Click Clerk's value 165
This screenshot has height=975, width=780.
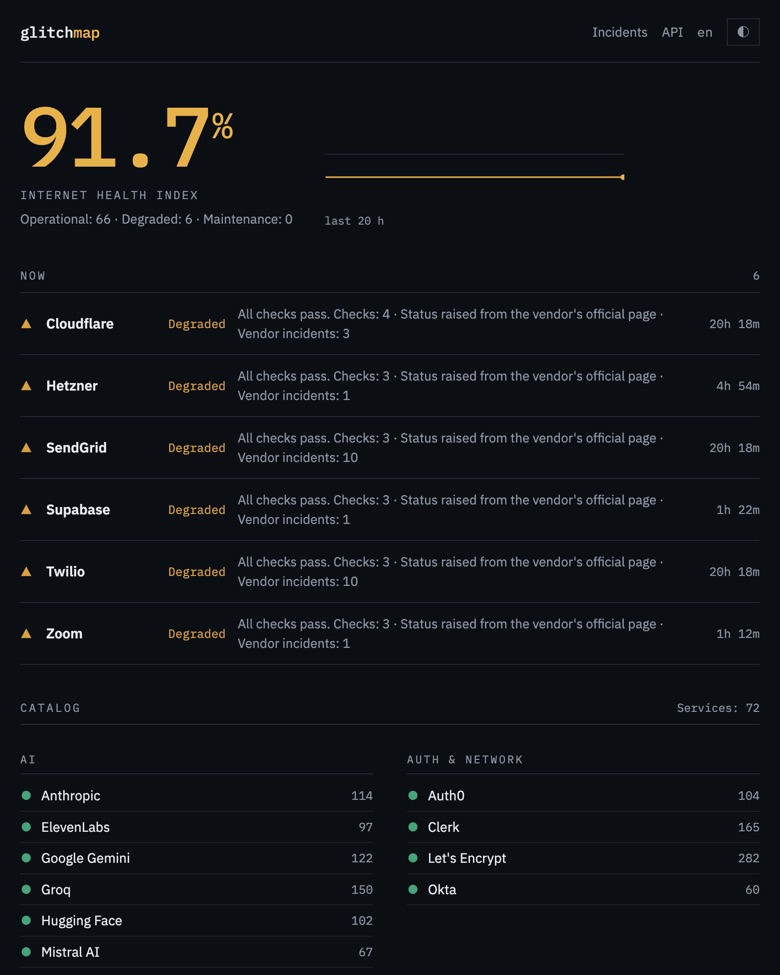click(x=748, y=827)
